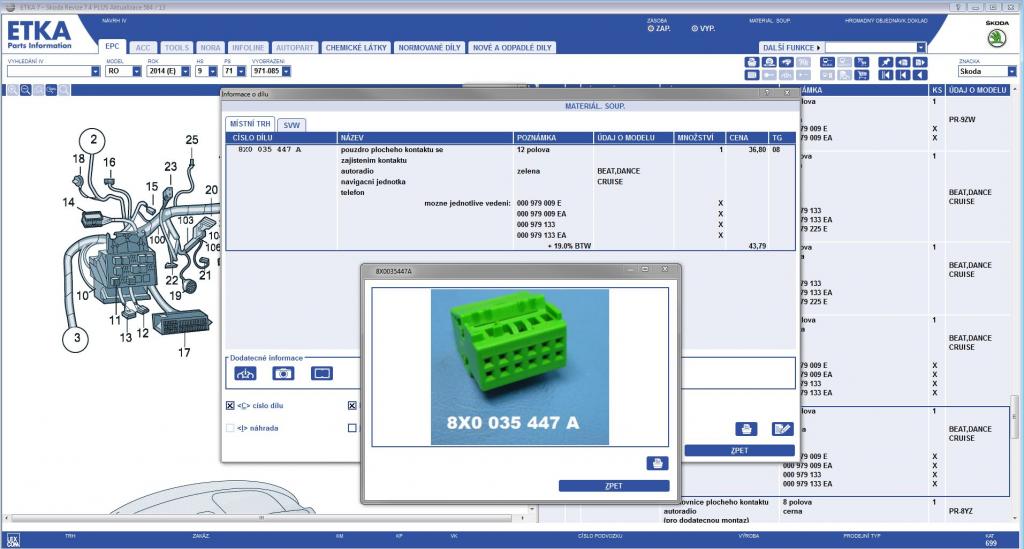Select the ZAP radio button
The image size is (1024, 549).
(x=650, y=29)
